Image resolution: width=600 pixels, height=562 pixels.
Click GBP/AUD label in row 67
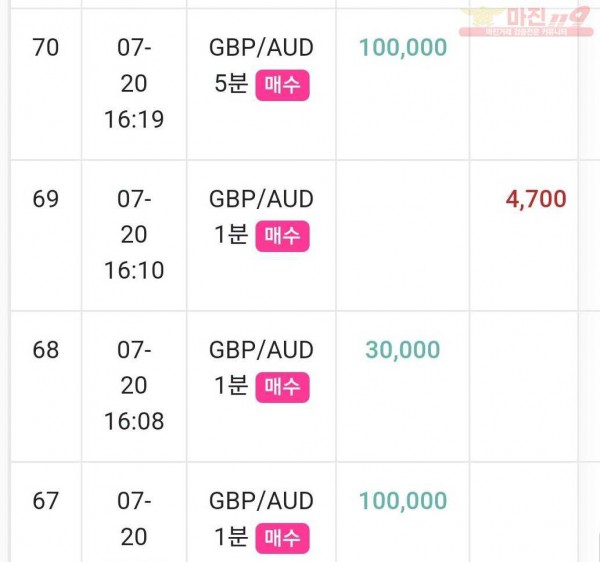click(261, 500)
